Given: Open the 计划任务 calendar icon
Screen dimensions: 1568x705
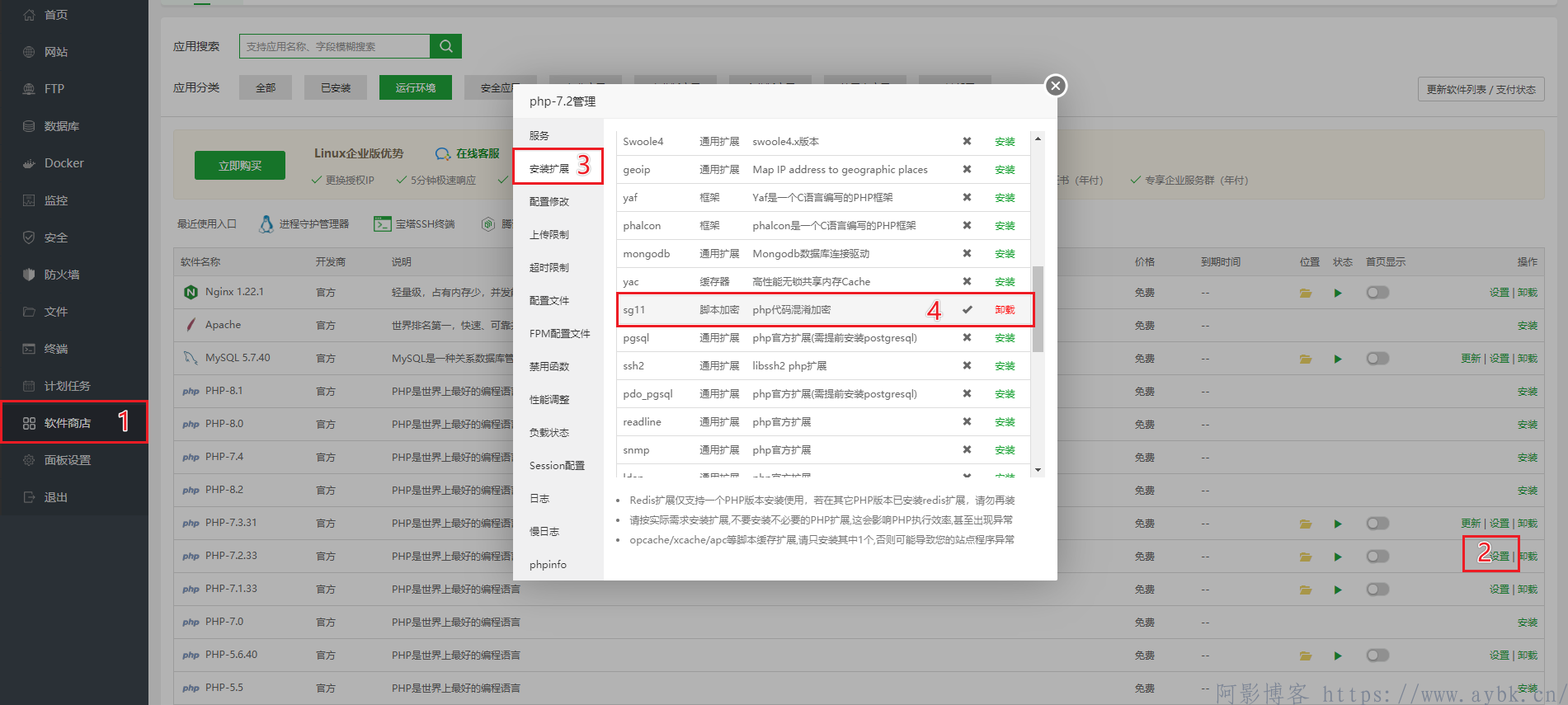Looking at the screenshot, I should 29,386.
